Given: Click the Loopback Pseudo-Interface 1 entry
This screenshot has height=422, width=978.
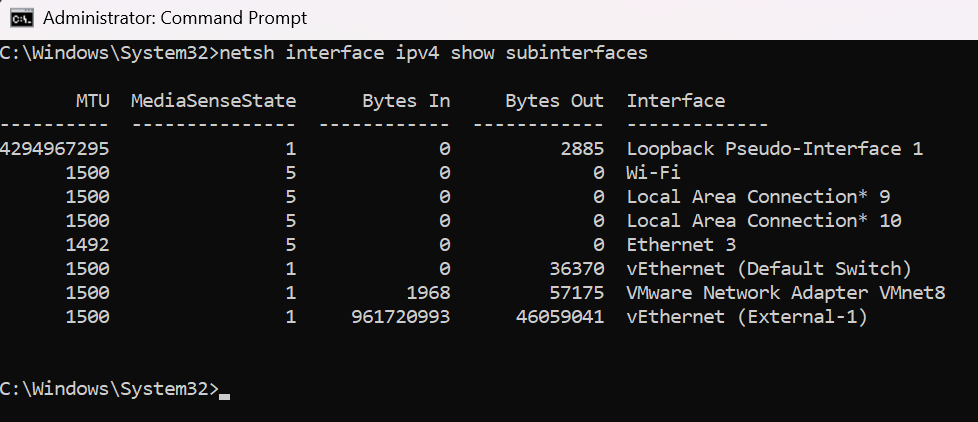Looking at the screenshot, I should coord(775,149).
